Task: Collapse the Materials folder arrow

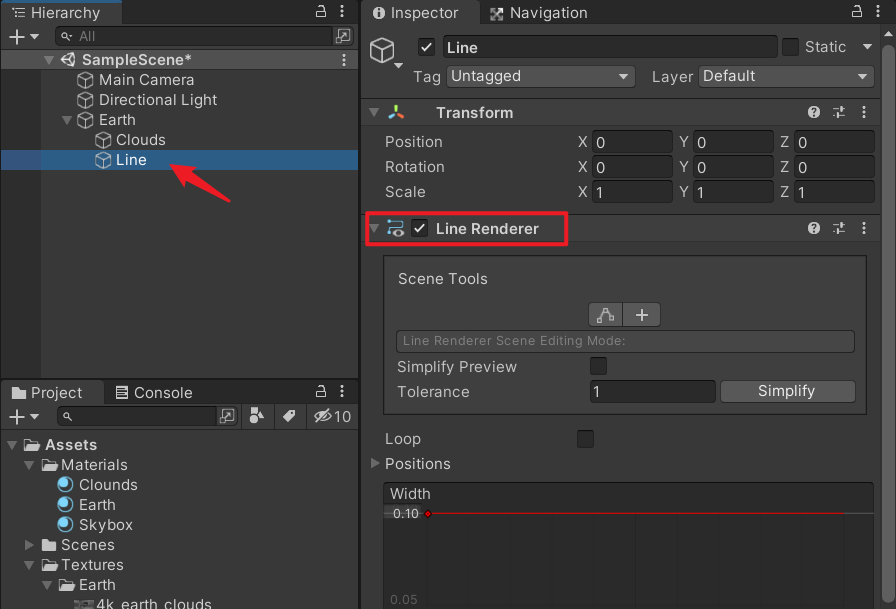Action: click(29, 465)
